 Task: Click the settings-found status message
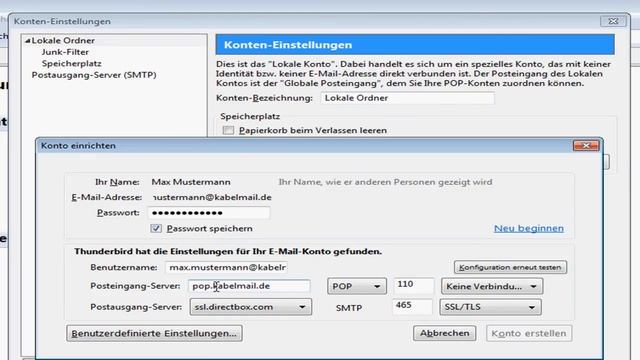(x=228, y=251)
